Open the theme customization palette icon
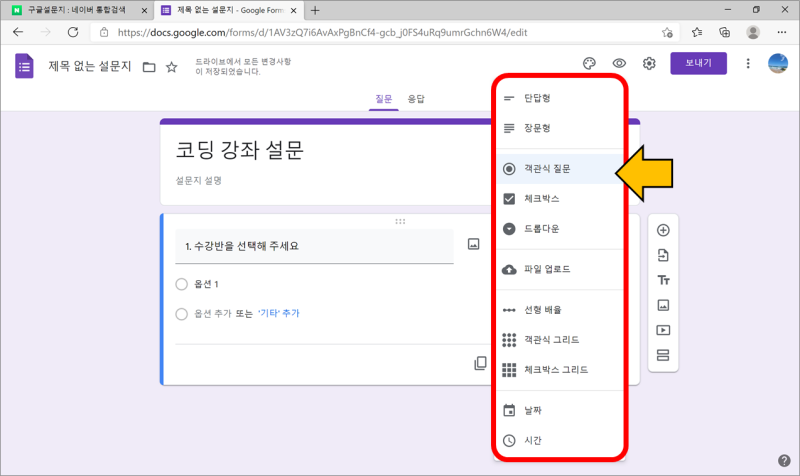 click(589, 63)
